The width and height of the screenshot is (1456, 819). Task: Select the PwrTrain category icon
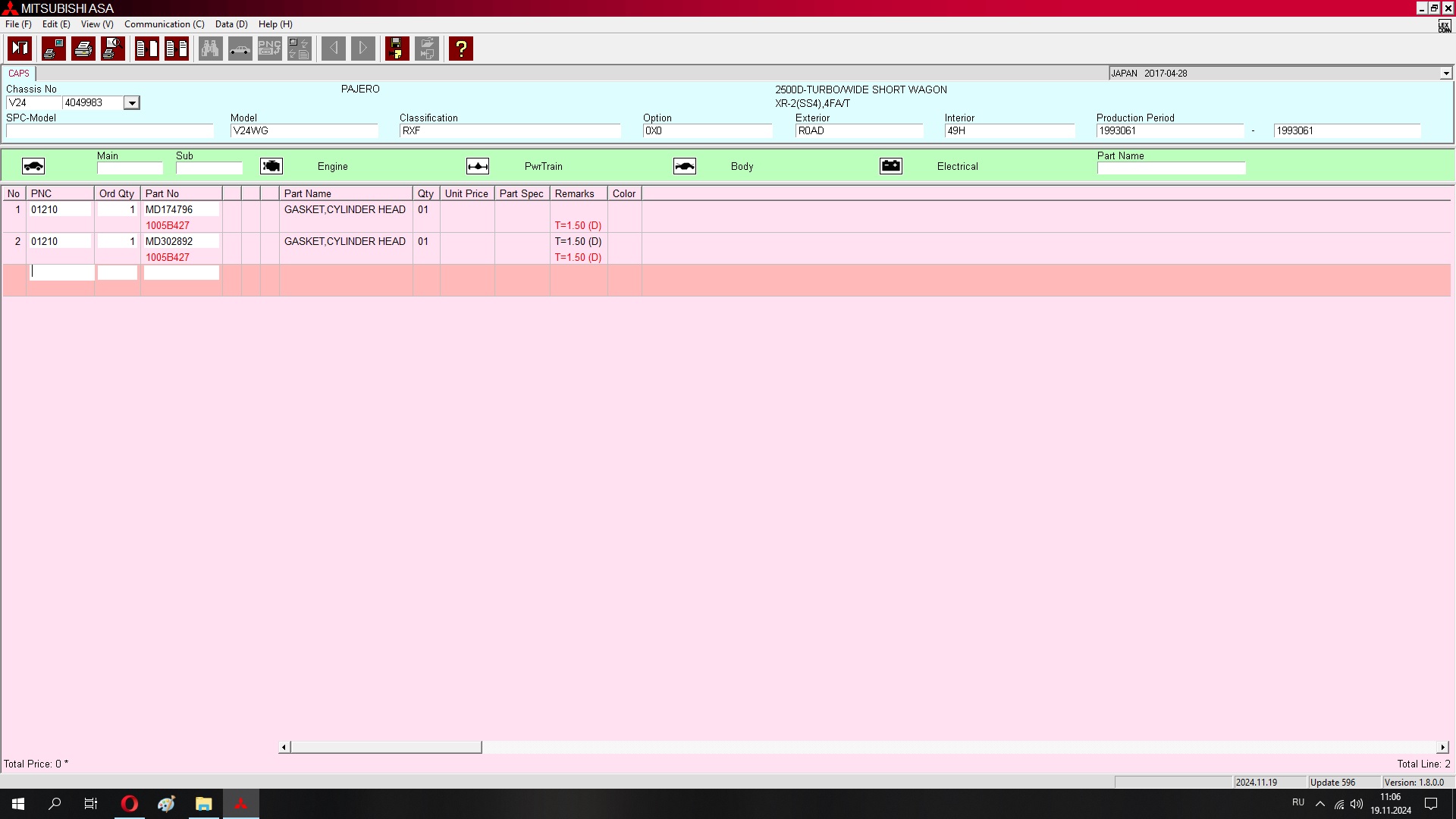[478, 166]
